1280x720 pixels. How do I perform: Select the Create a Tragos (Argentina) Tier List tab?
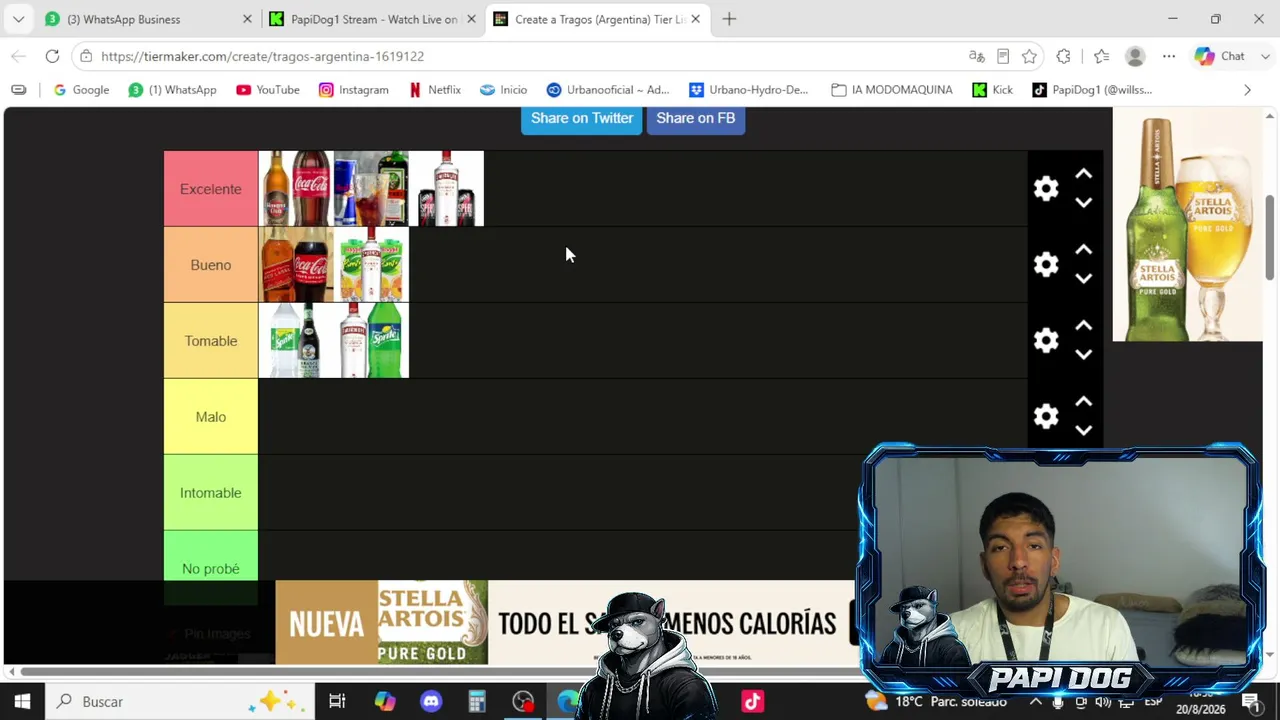pyautogui.click(x=598, y=19)
